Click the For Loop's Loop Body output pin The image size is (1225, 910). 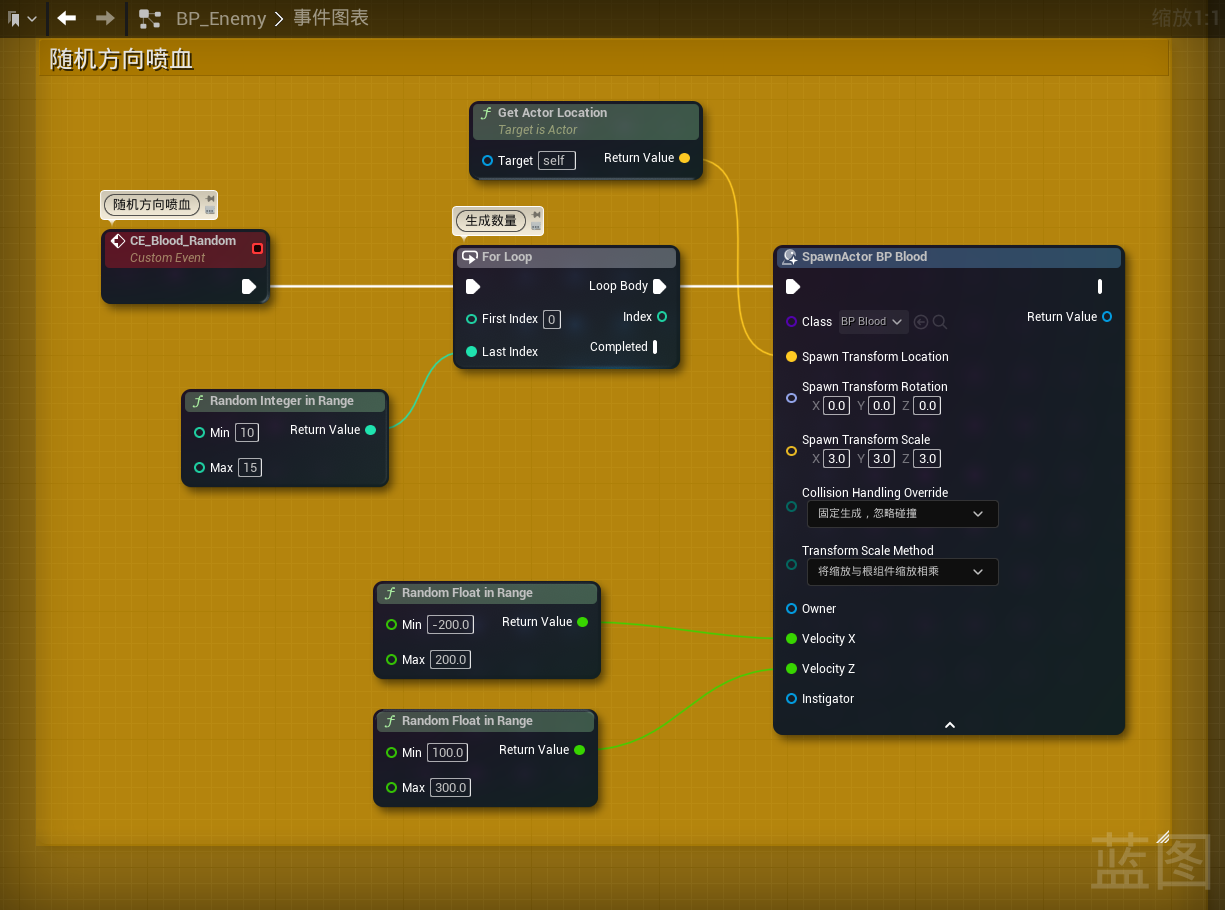click(x=659, y=286)
